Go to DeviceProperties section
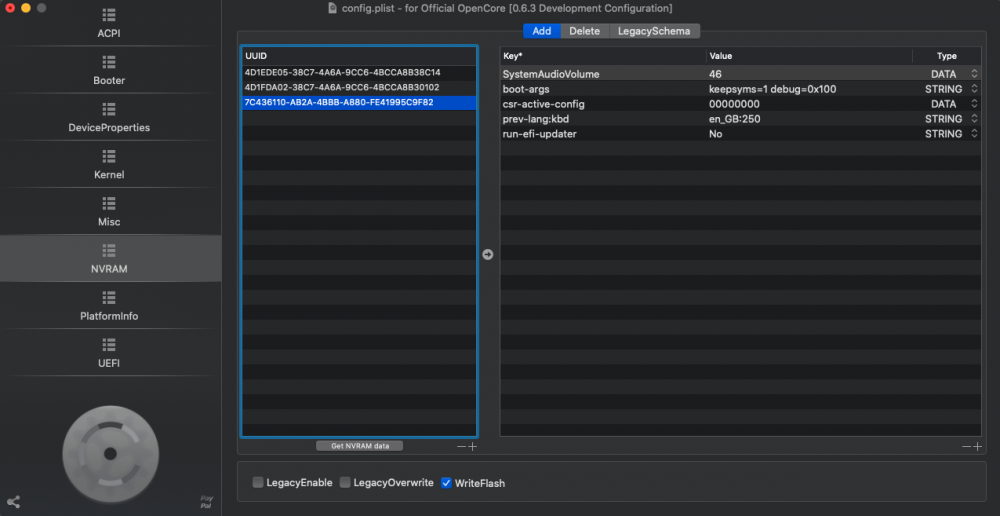This screenshot has width=1000, height=516. (109, 118)
